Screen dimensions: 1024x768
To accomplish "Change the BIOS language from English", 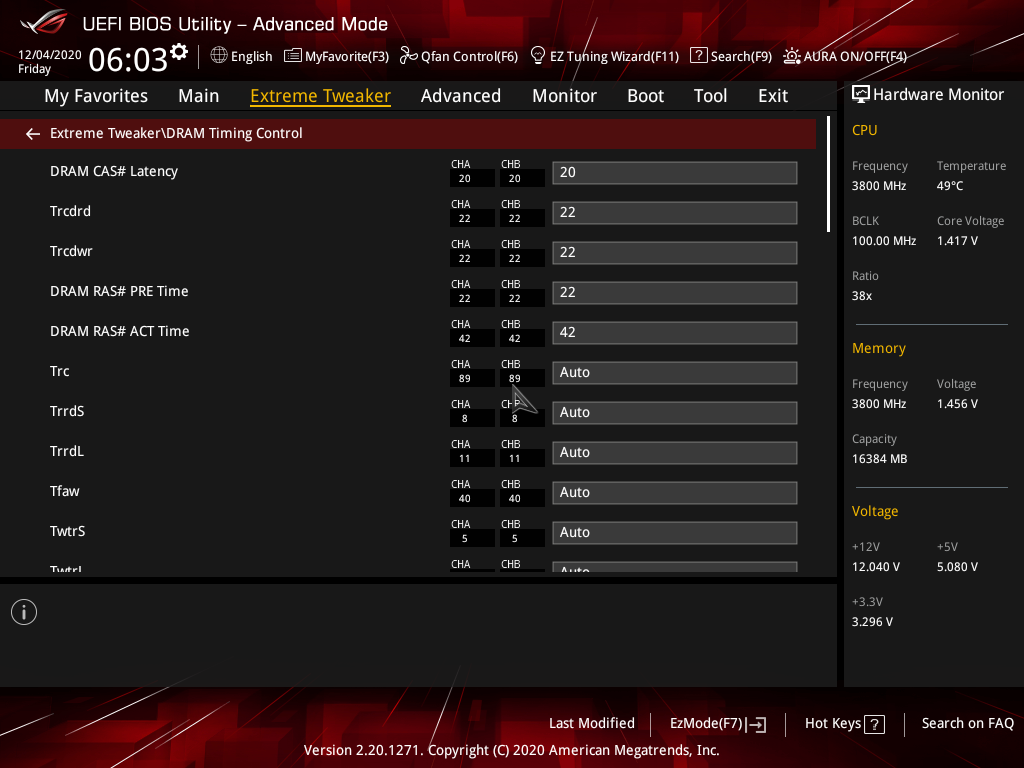I will click(x=241, y=56).
